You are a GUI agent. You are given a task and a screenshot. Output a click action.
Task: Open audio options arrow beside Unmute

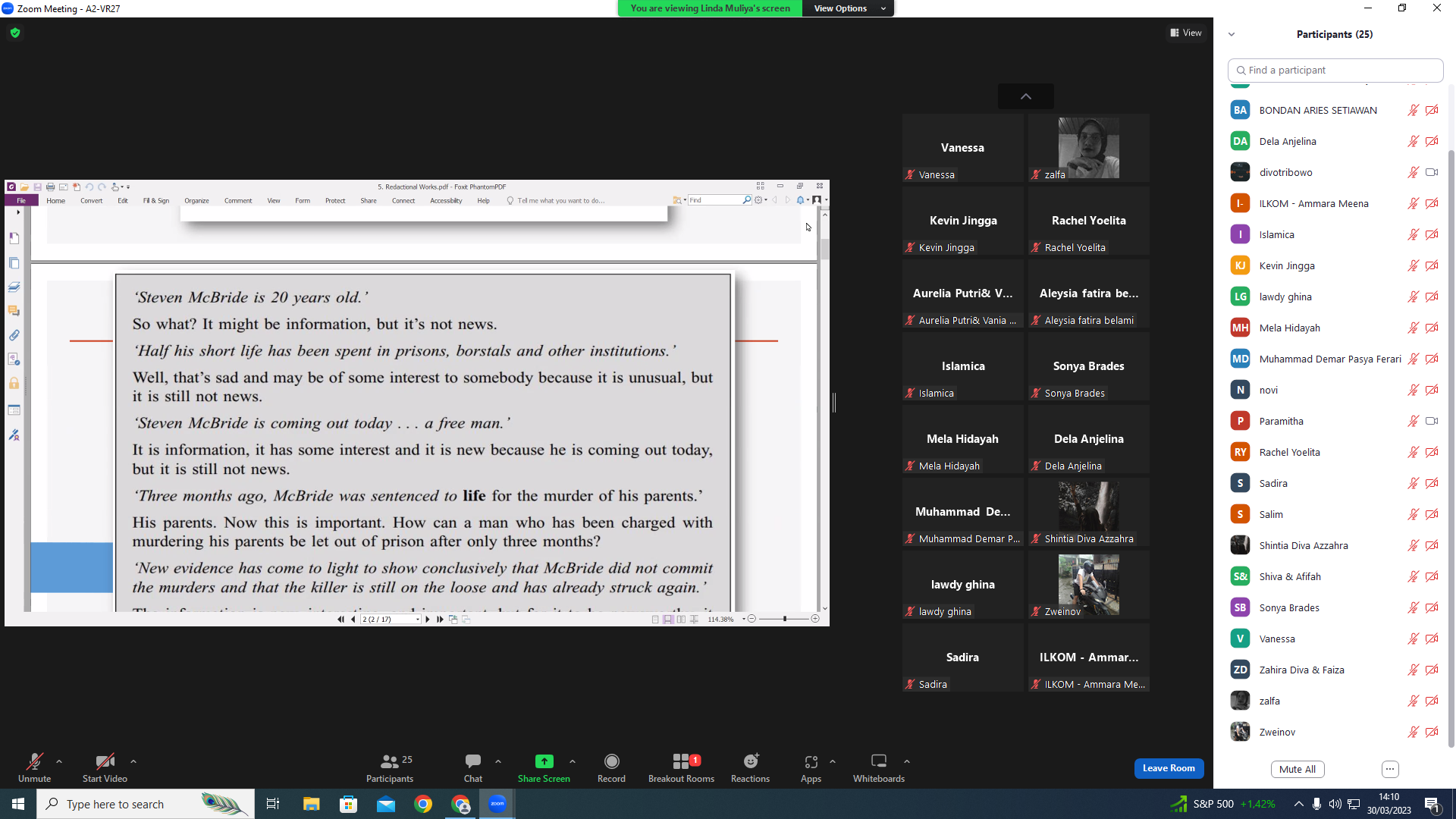59,761
